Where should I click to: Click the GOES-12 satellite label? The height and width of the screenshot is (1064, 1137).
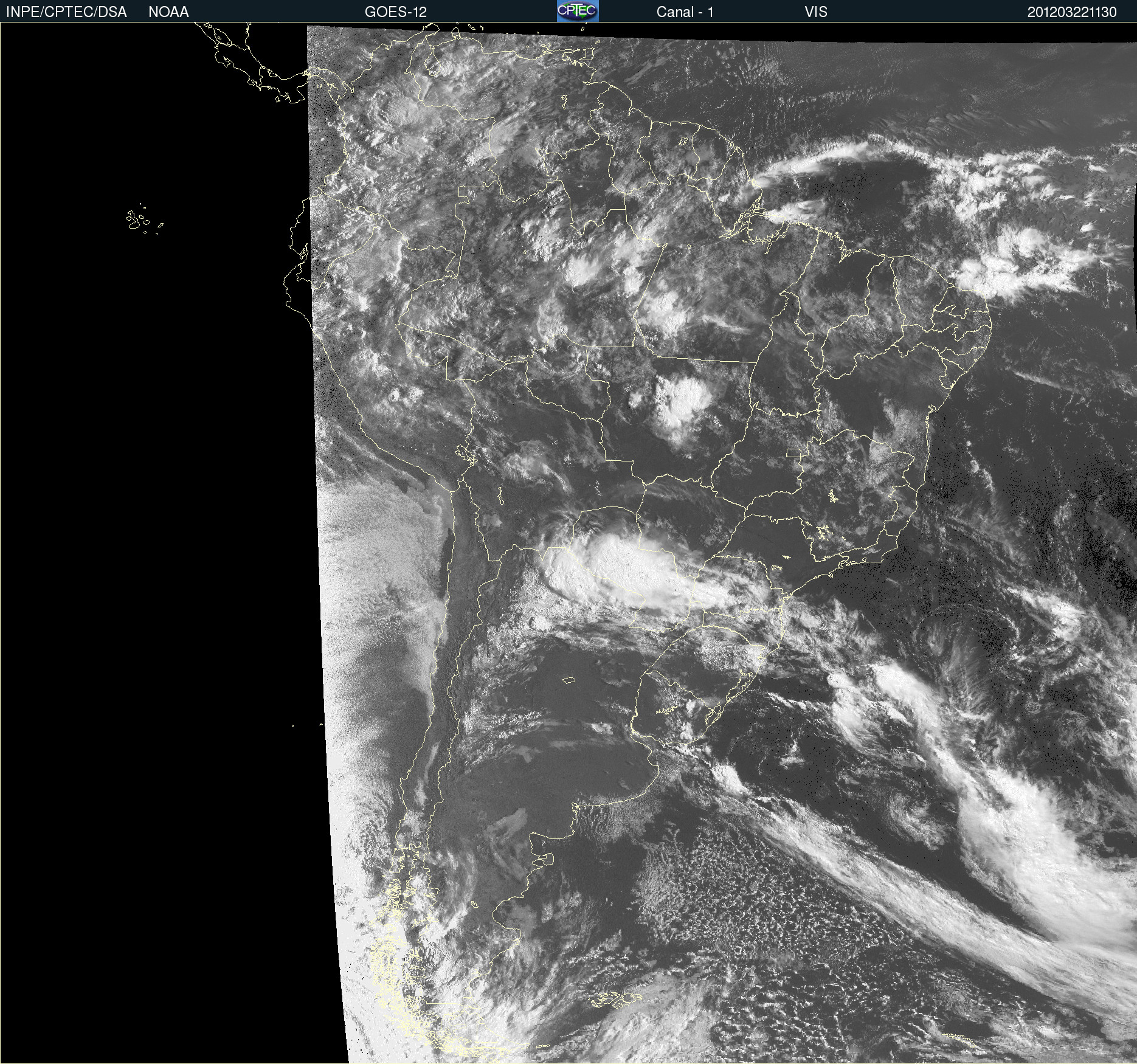point(396,12)
